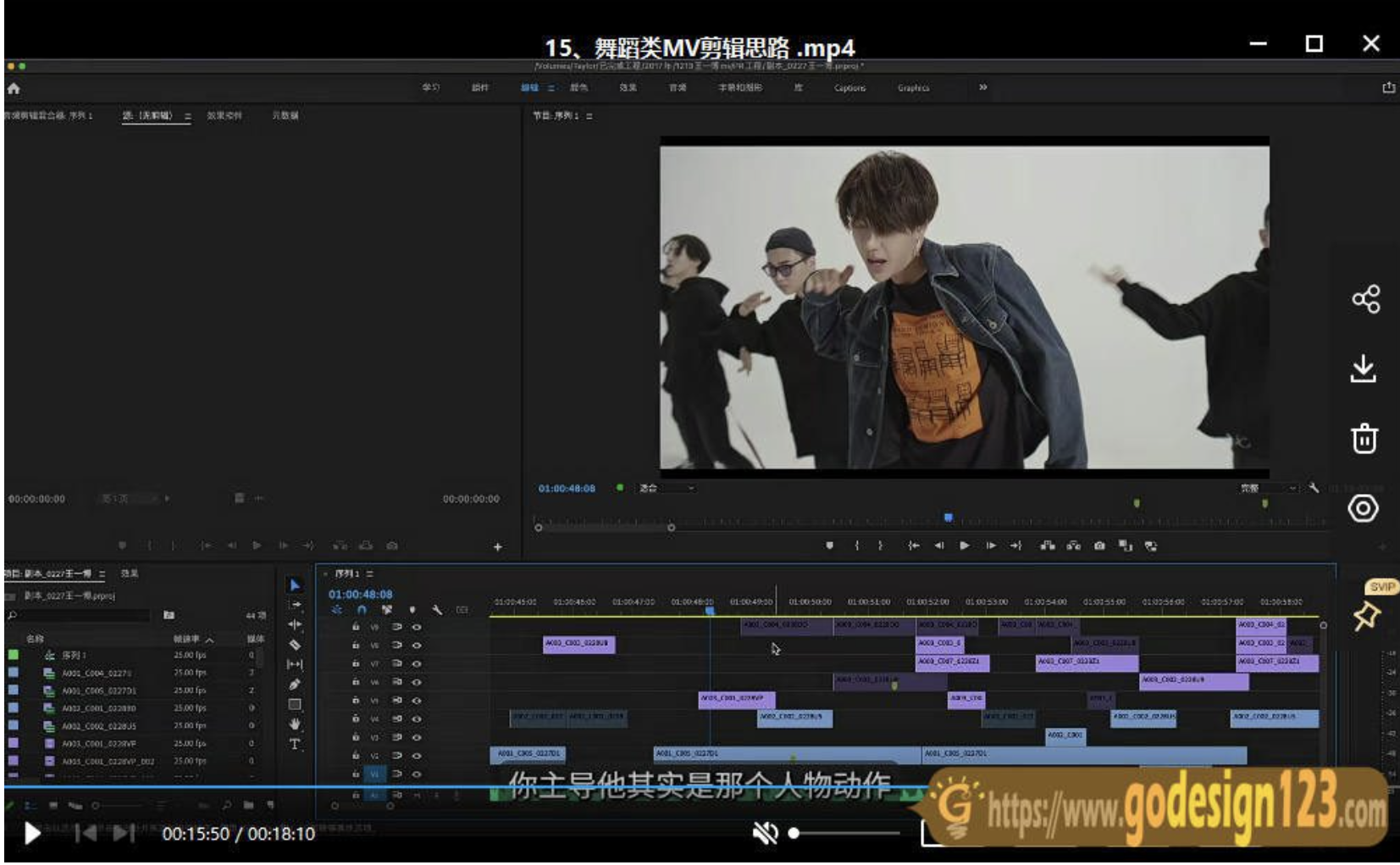Image resolution: width=1400 pixels, height=865 pixels.
Task: Download the video
Action: click(x=1364, y=369)
